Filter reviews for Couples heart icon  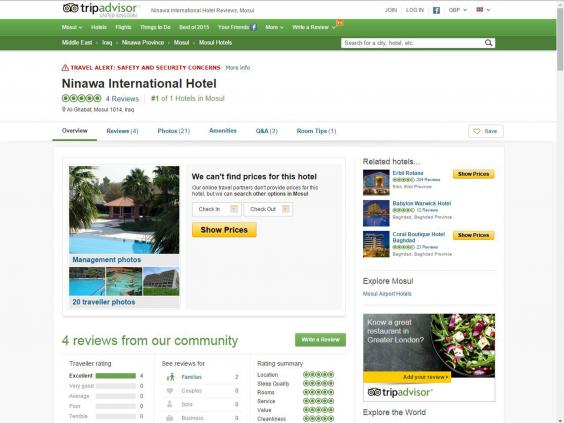click(x=170, y=391)
